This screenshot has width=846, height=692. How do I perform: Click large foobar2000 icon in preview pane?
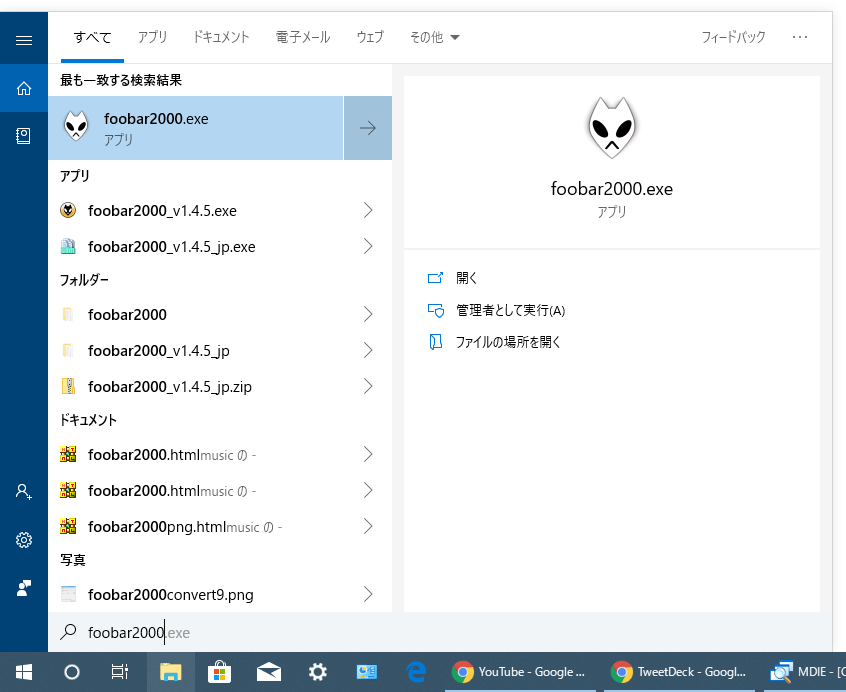coord(611,128)
